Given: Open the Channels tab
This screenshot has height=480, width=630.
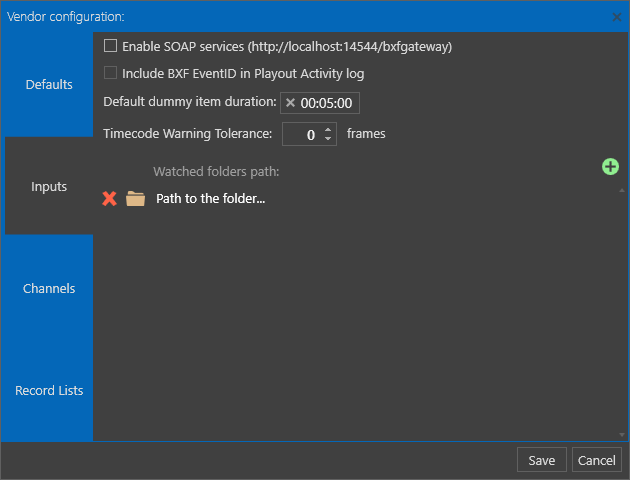Looking at the screenshot, I should click(49, 288).
